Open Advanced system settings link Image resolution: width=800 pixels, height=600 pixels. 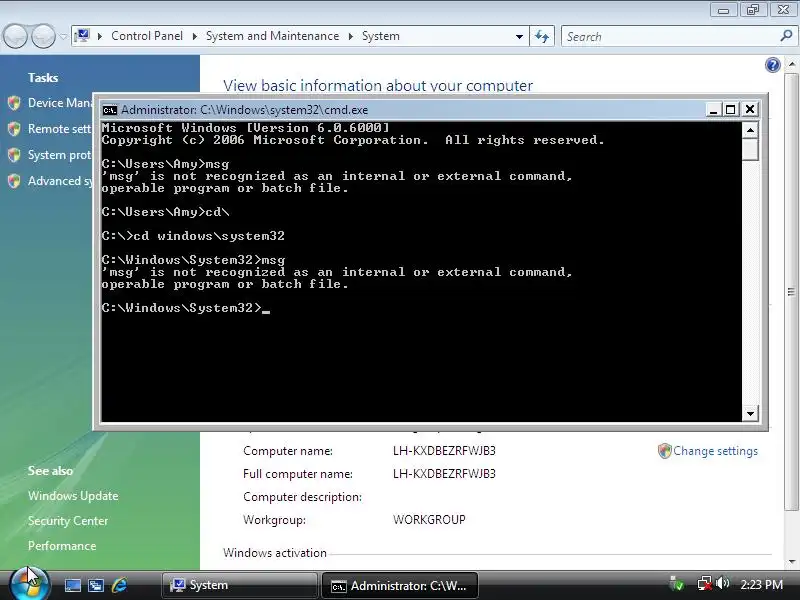tap(60, 181)
